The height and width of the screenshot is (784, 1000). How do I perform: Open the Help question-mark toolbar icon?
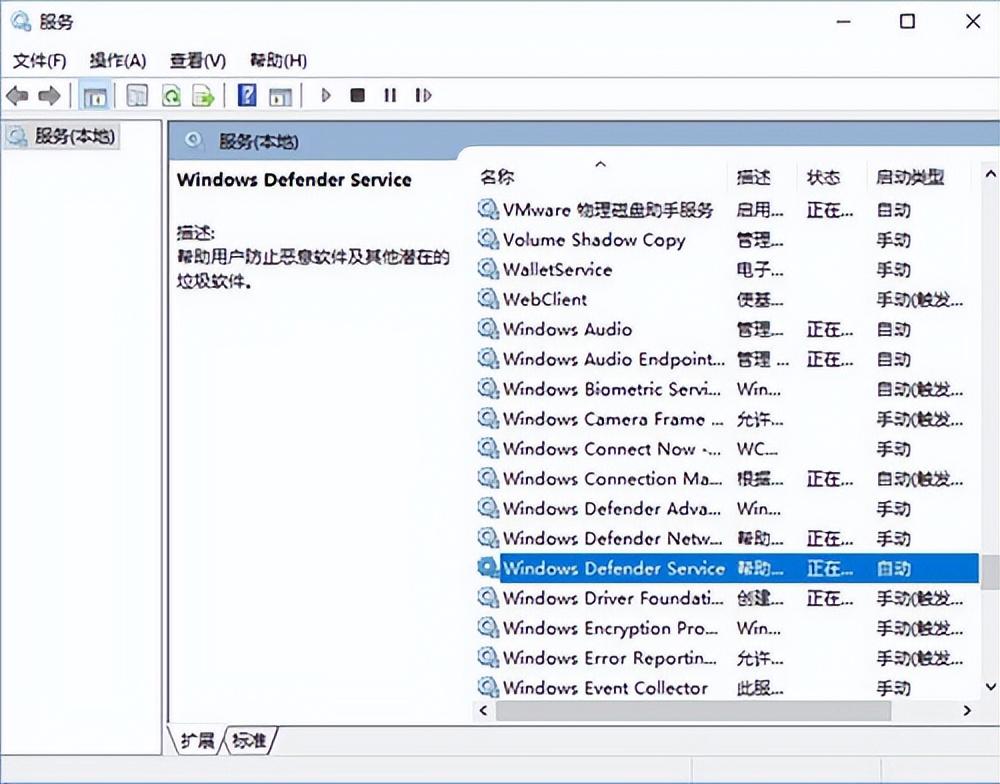click(x=247, y=95)
